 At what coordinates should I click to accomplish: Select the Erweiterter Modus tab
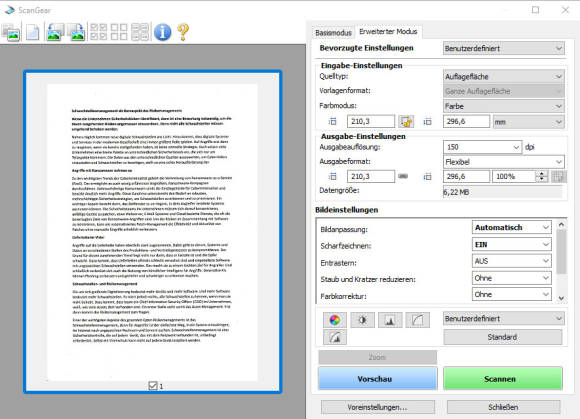coord(388,31)
